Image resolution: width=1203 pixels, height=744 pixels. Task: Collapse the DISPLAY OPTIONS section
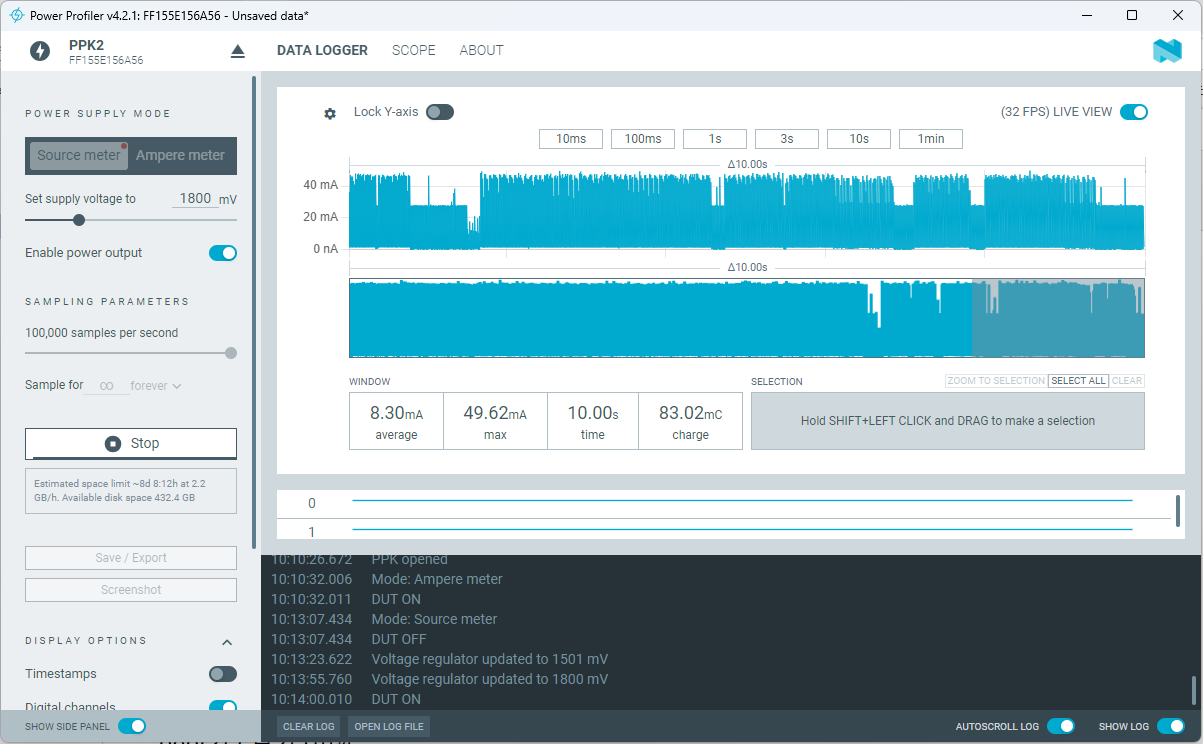pyautogui.click(x=227, y=642)
